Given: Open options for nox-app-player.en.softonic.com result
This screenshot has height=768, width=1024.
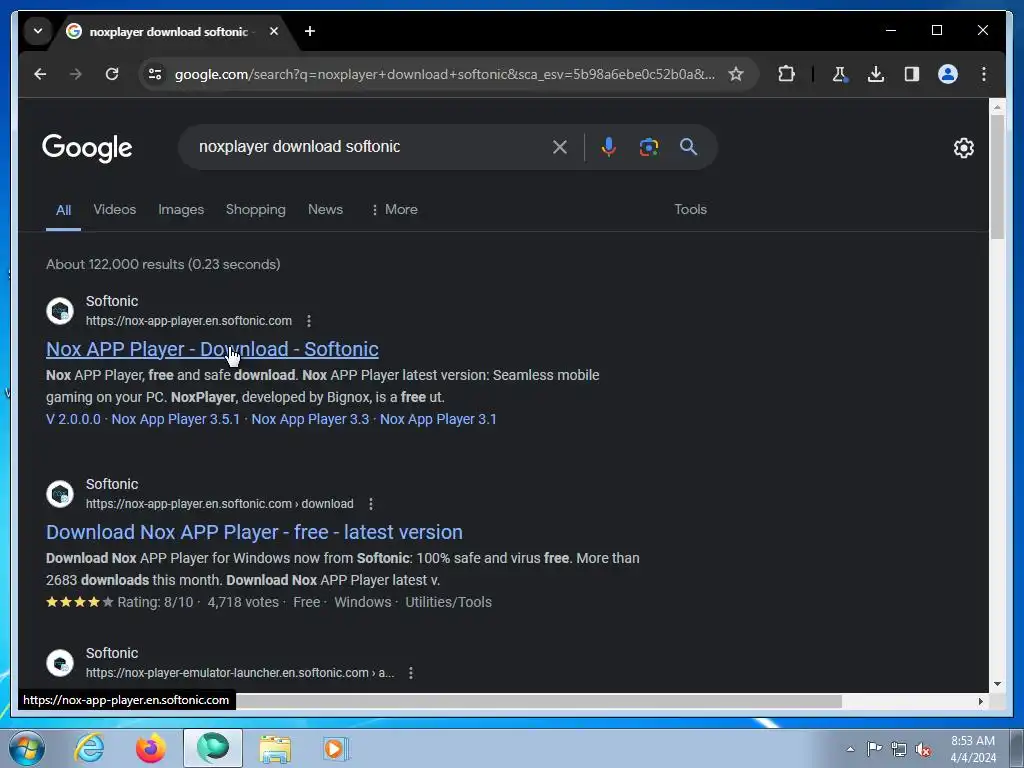Looking at the screenshot, I should point(309,321).
